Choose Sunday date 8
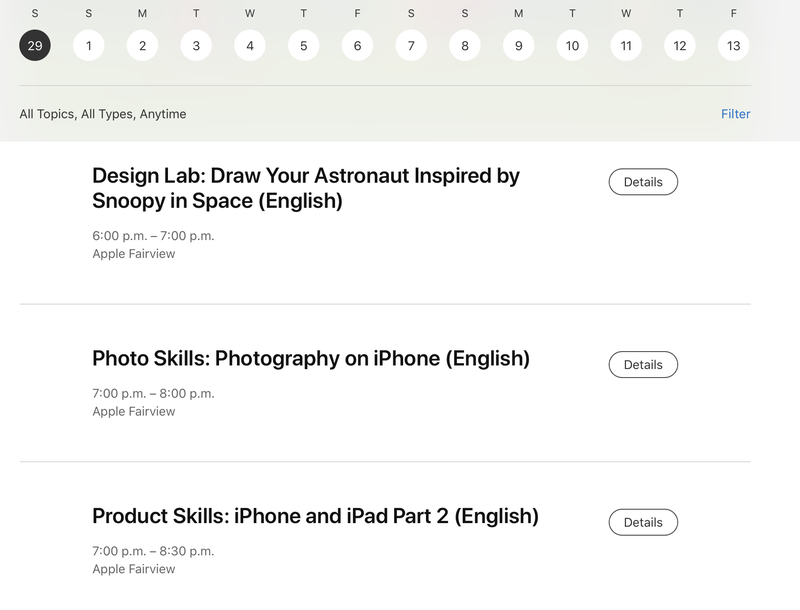The width and height of the screenshot is (800, 610). pos(465,45)
